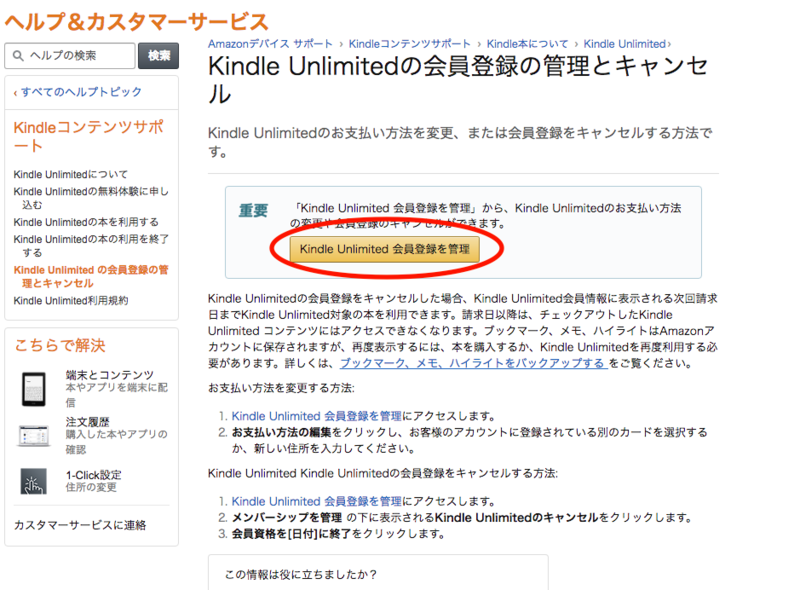Click Kindle本について breadcrumb
This screenshot has height=590, width=800.
pyautogui.click(x=527, y=44)
